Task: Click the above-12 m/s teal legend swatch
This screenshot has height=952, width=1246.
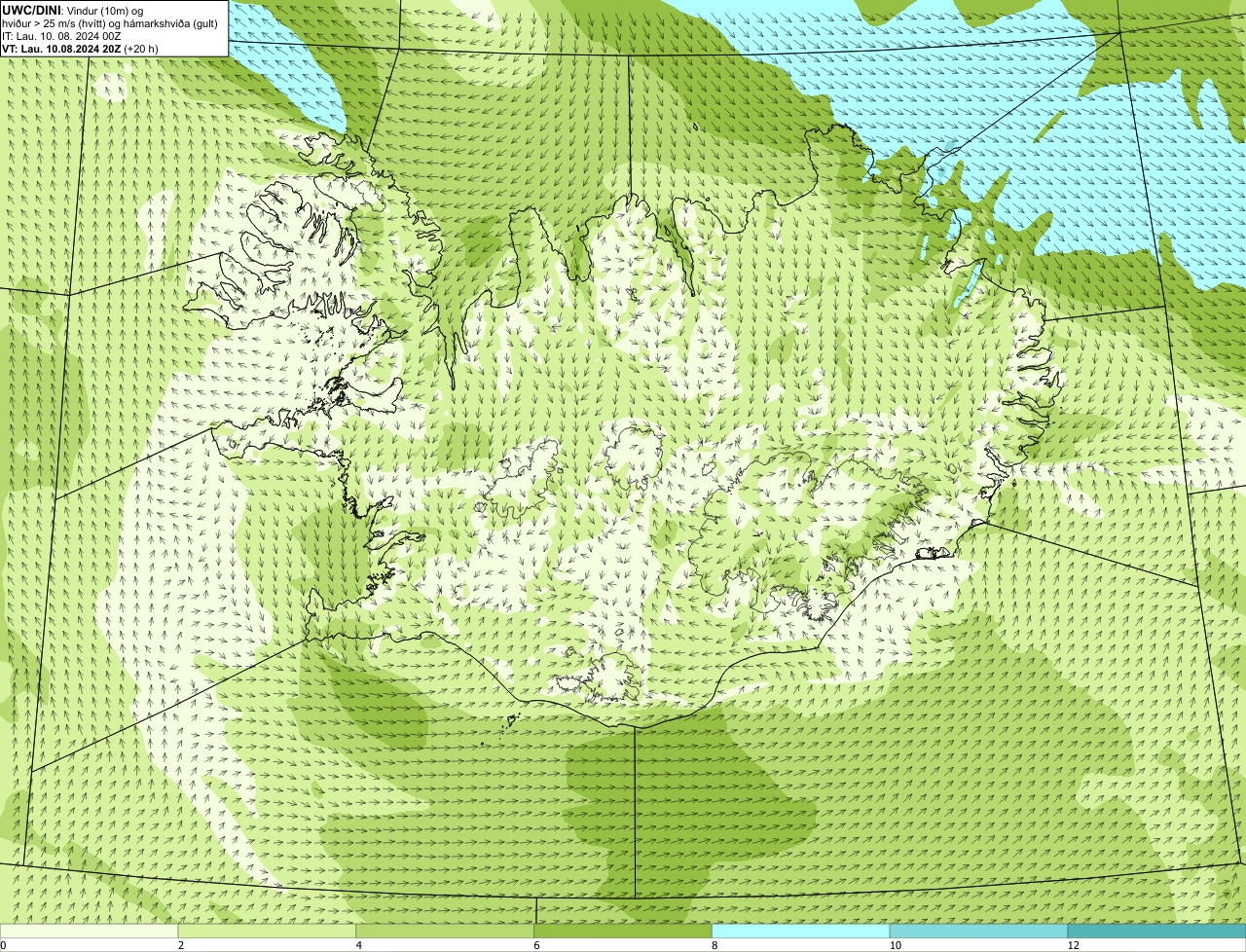Action: point(1157,931)
